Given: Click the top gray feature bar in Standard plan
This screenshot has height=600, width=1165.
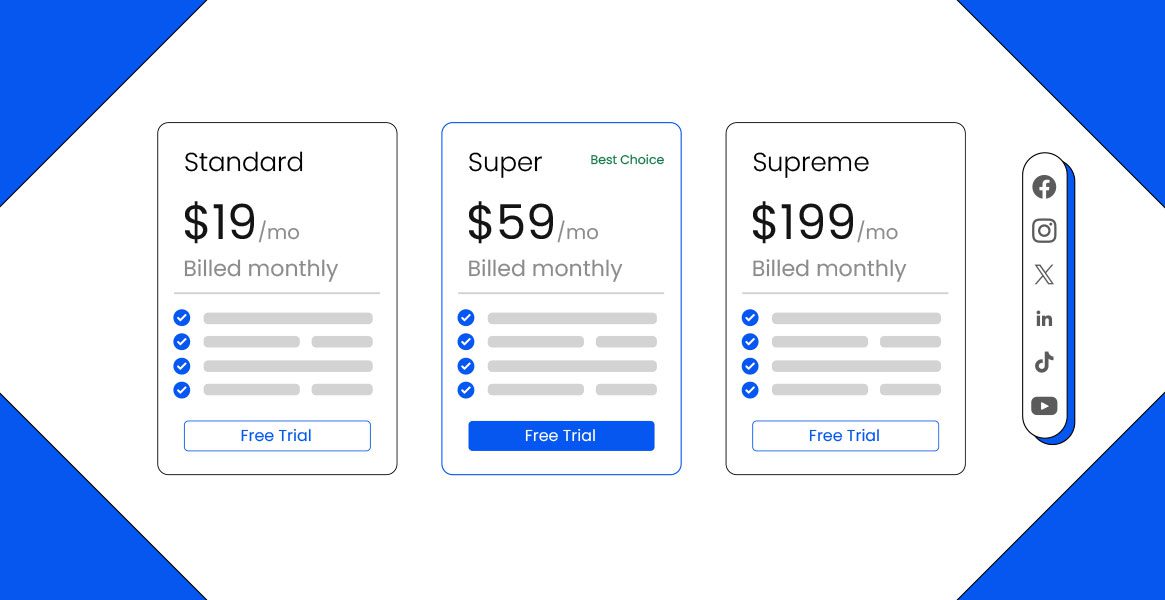Looking at the screenshot, I should point(288,317).
